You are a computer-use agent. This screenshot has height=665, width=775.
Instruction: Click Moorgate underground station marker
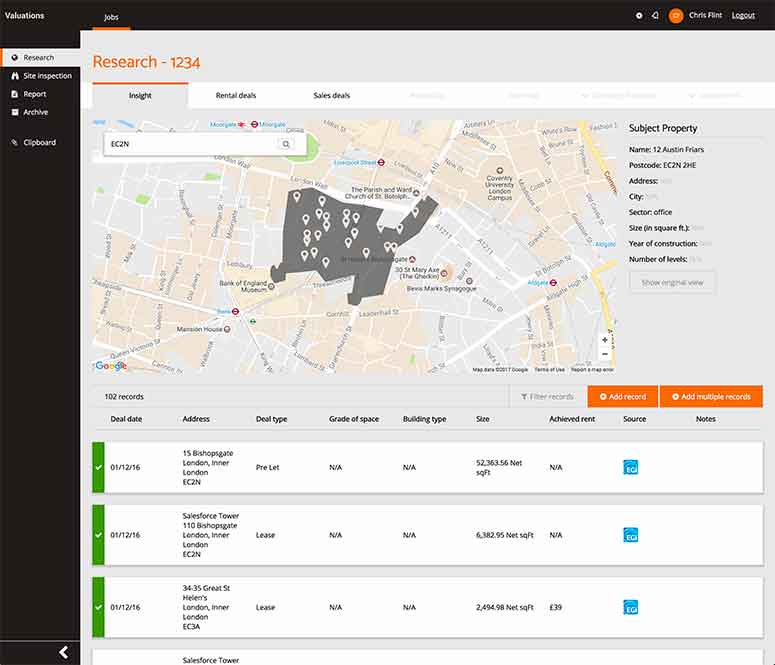click(x=254, y=125)
